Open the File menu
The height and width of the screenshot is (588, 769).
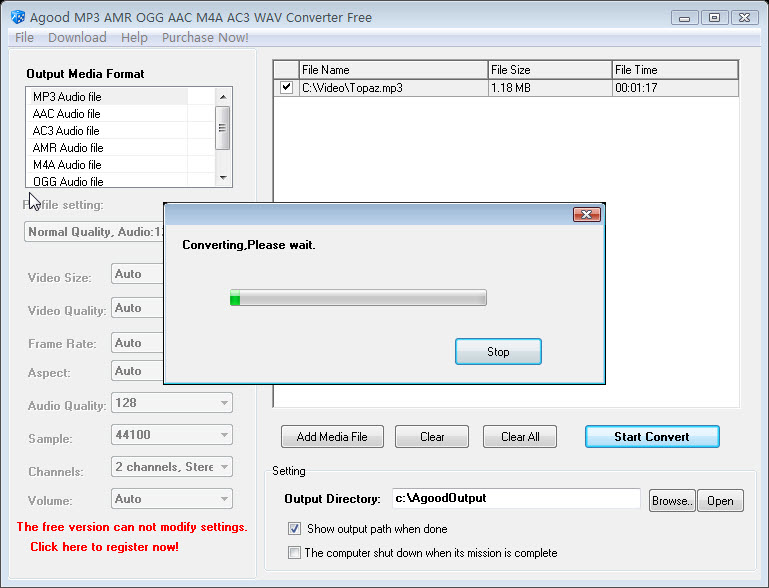(x=24, y=38)
